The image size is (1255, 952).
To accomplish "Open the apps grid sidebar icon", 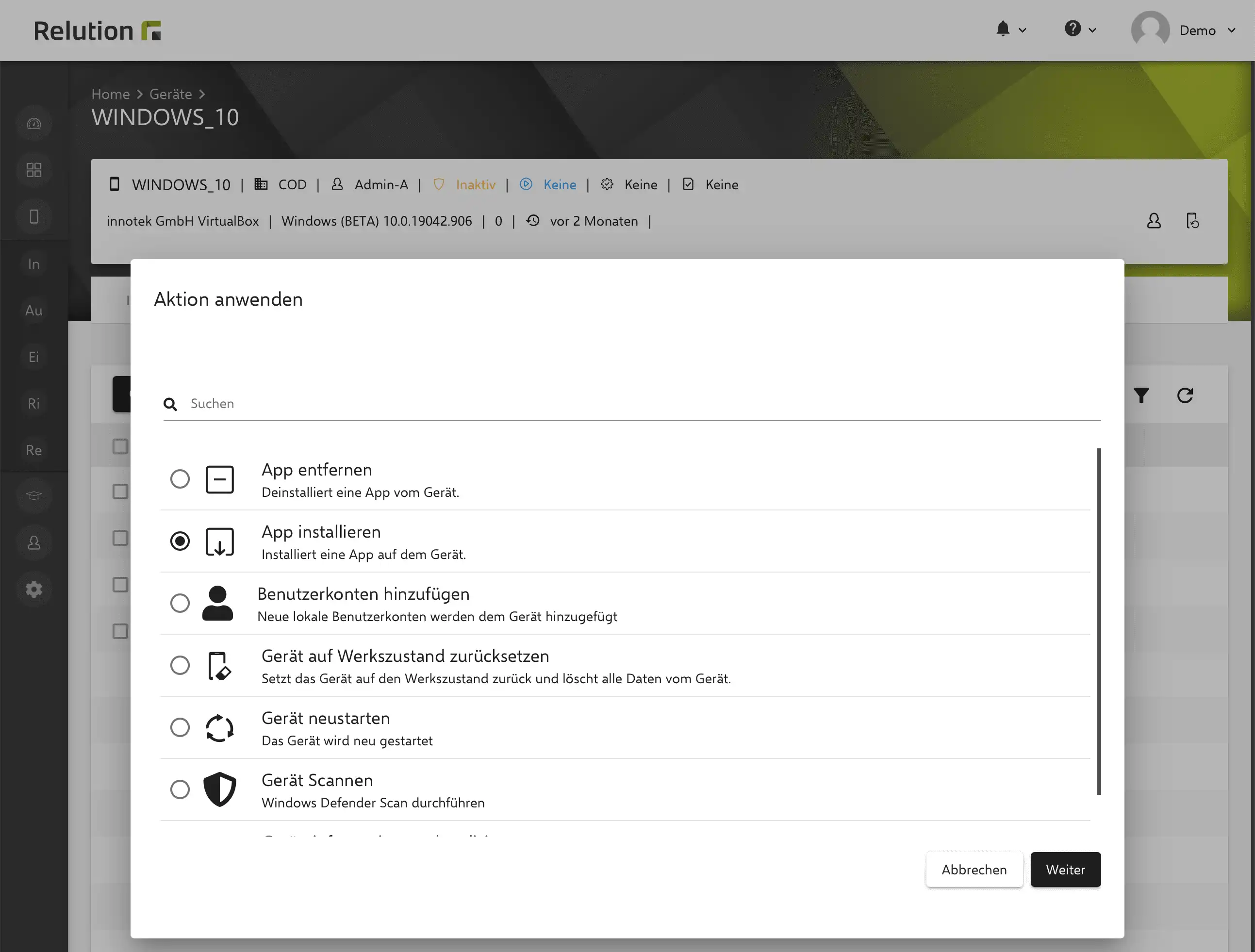I will [34, 170].
